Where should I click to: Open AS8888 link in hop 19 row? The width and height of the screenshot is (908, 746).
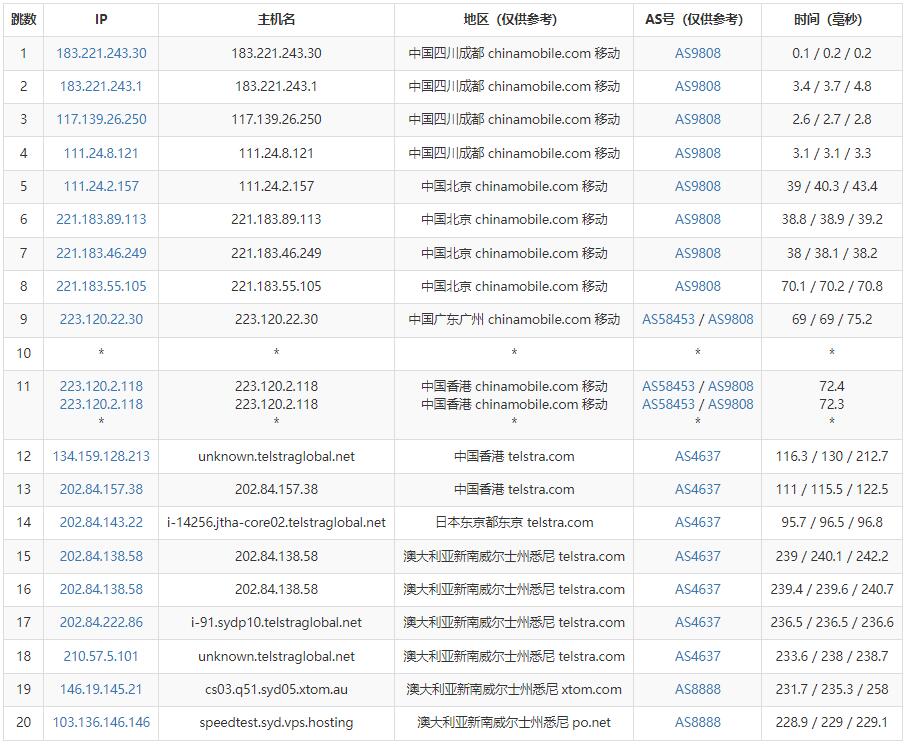(698, 689)
